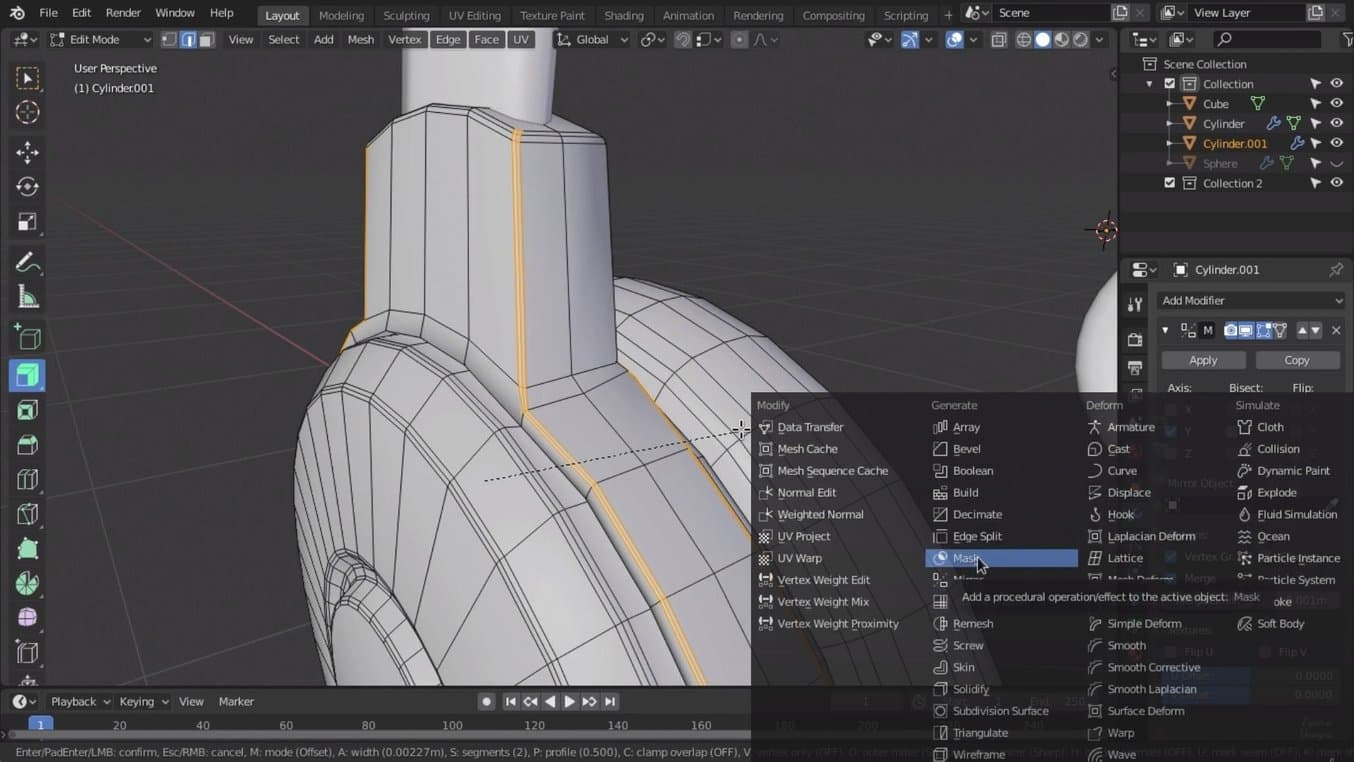This screenshot has width=1354, height=762.
Task: Open the Edit Mode dropdown
Action: tap(100, 40)
